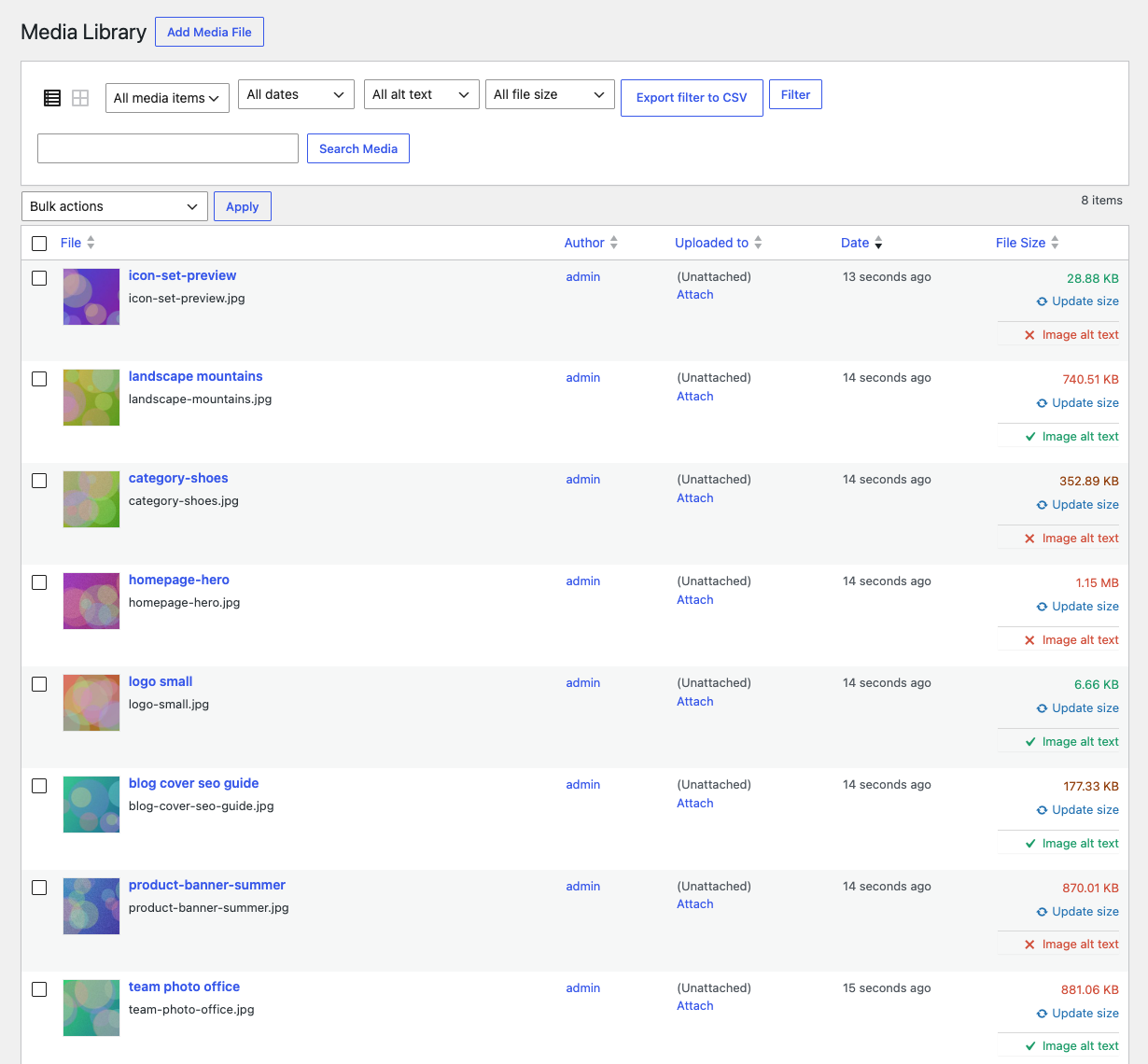1148x1064 pixels.
Task: Click Attach link for blog cover seo guide
Action: pyautogui.click(x=695, y=803)
